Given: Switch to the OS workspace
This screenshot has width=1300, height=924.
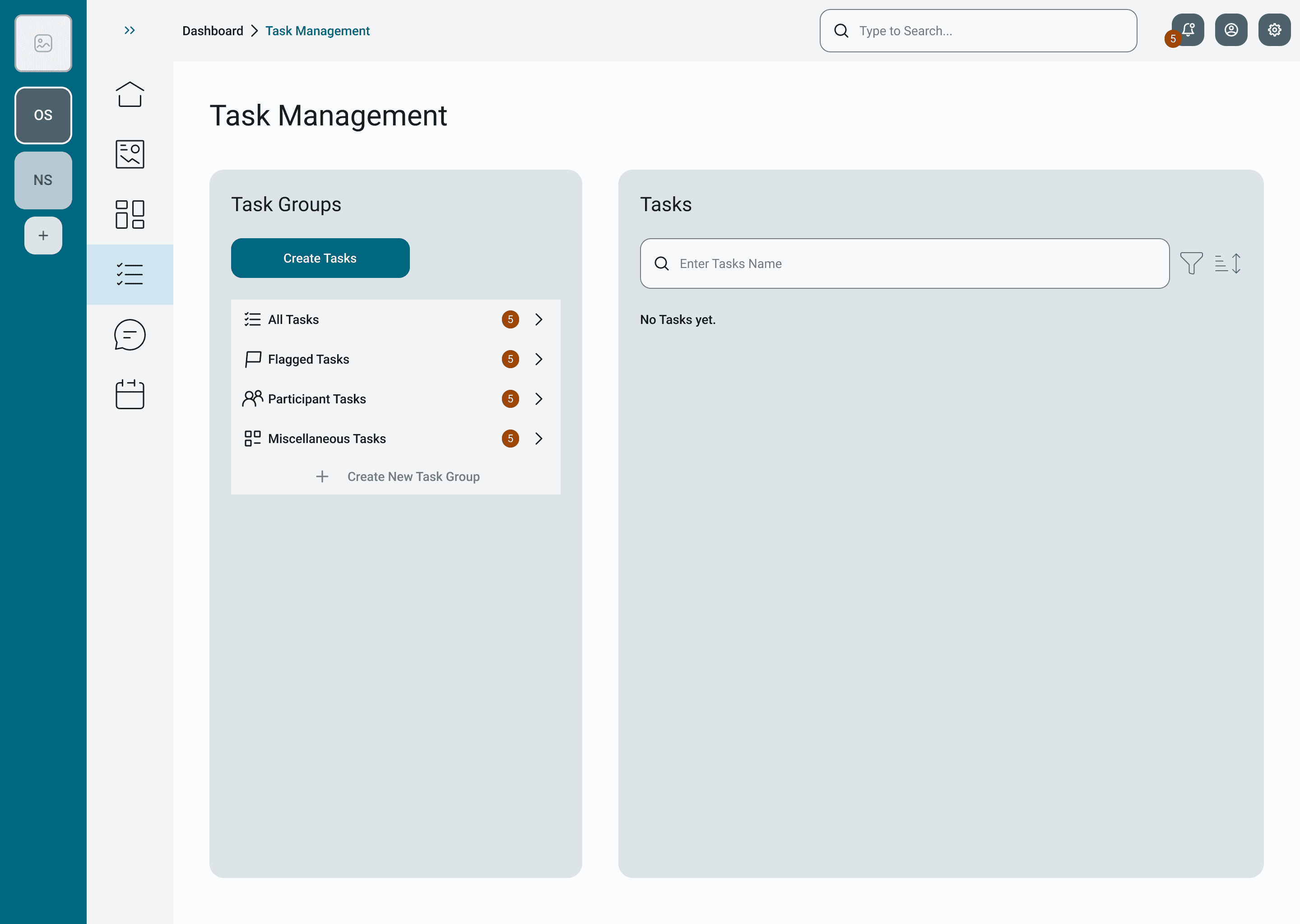Looking at the screenshot, I should [x=43, y=115].
